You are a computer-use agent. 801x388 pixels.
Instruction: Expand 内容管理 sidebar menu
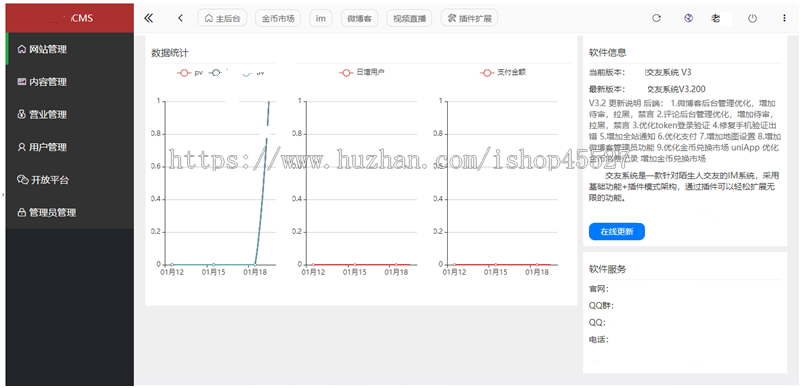click(70, 82)
